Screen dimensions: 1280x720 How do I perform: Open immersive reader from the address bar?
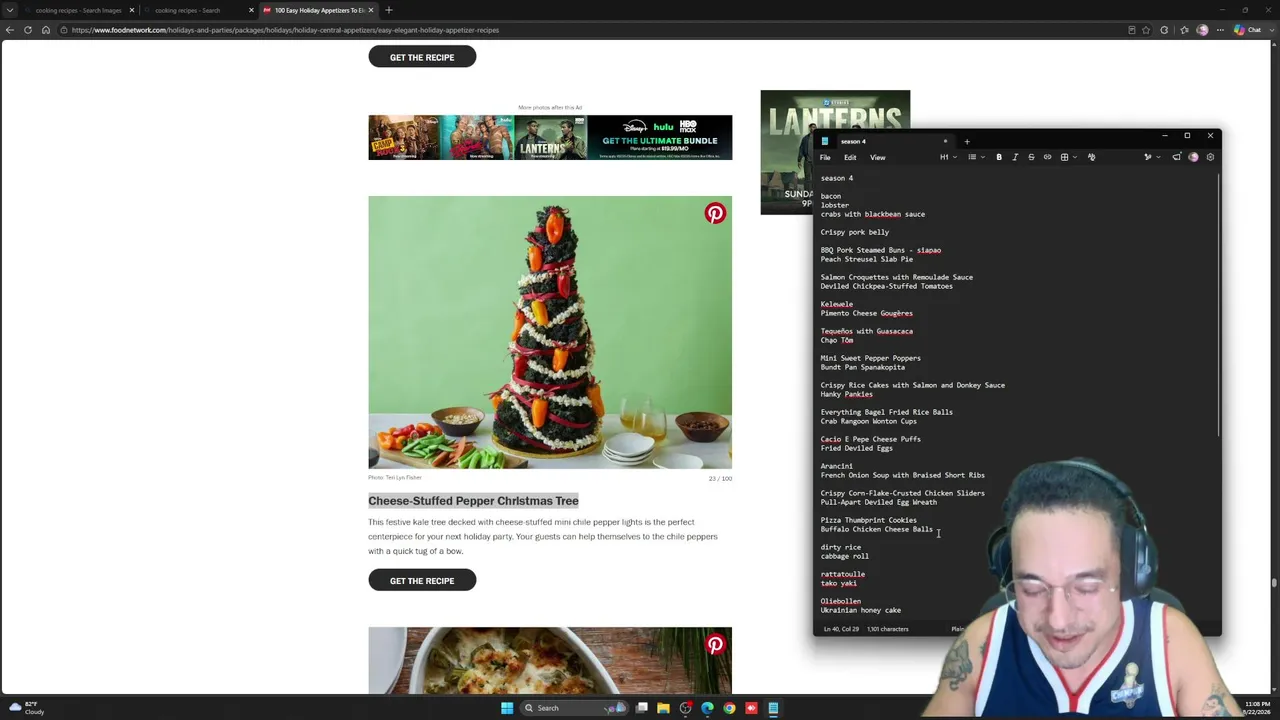coord(1131,30)
